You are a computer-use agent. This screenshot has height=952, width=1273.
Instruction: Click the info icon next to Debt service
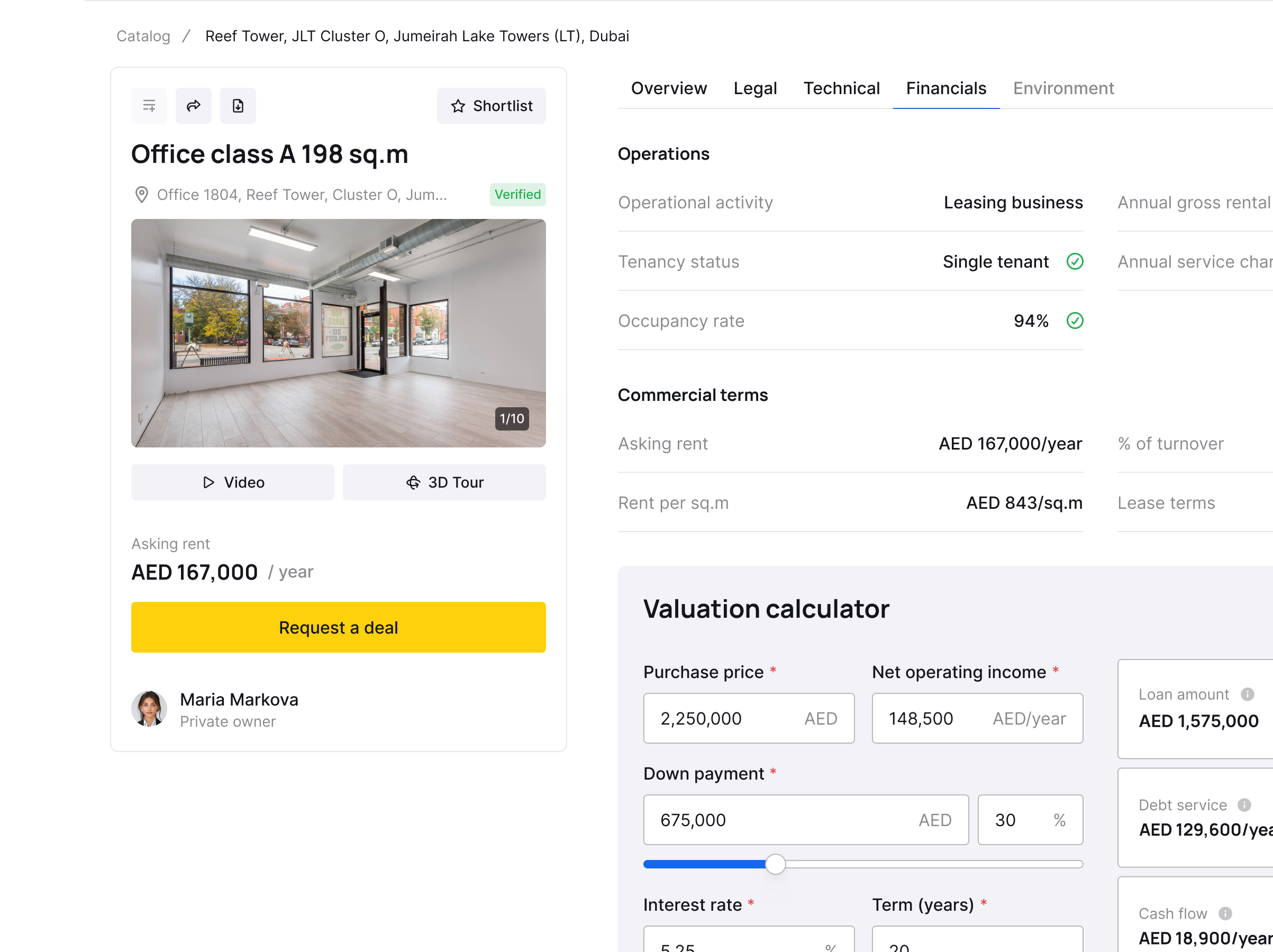(x=1244, y=805)
